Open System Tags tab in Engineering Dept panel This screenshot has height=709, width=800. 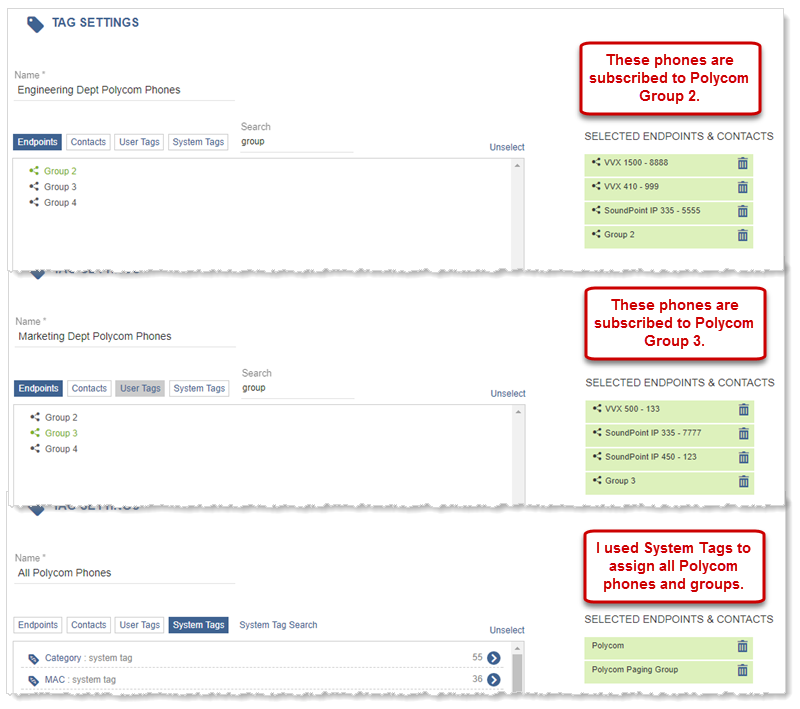(x=198, y=142)
